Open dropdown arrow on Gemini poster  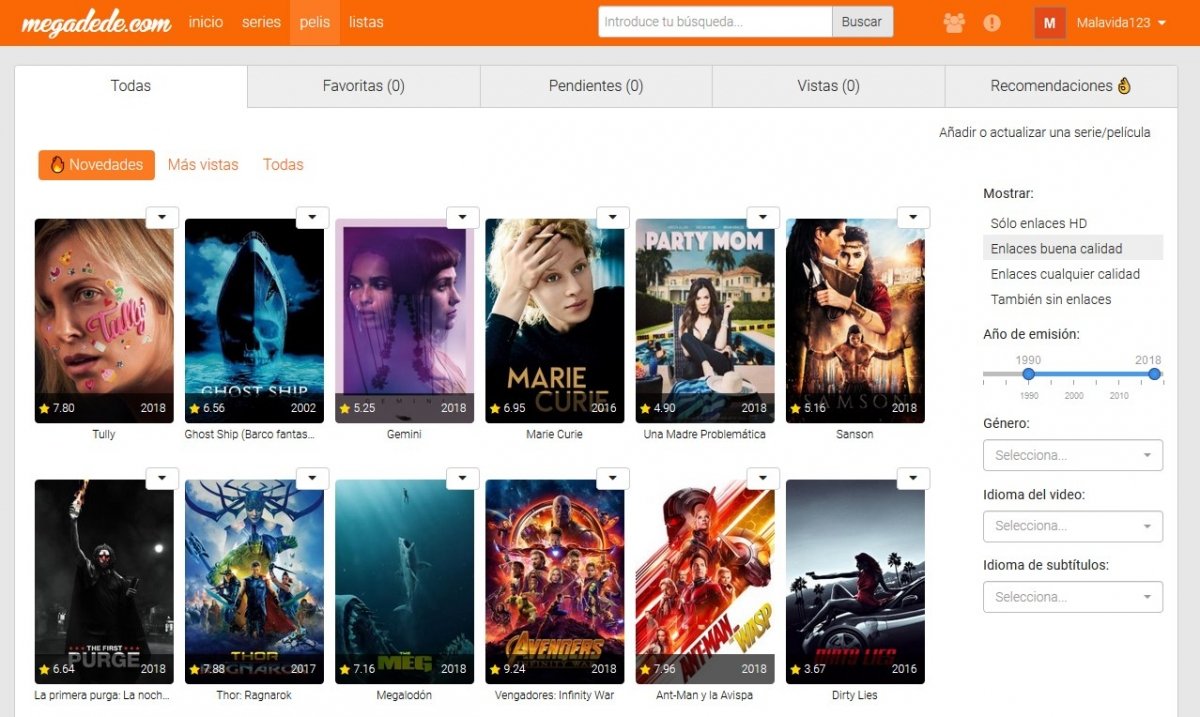462,217
